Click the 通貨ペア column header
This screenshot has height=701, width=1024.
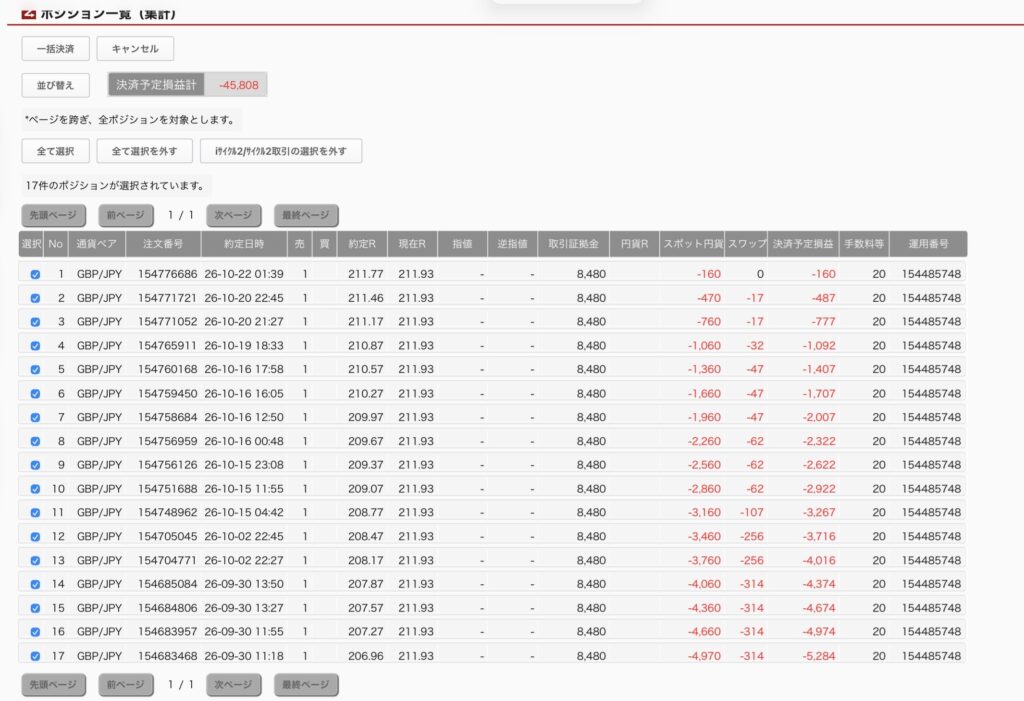click(x=97, y=244)
